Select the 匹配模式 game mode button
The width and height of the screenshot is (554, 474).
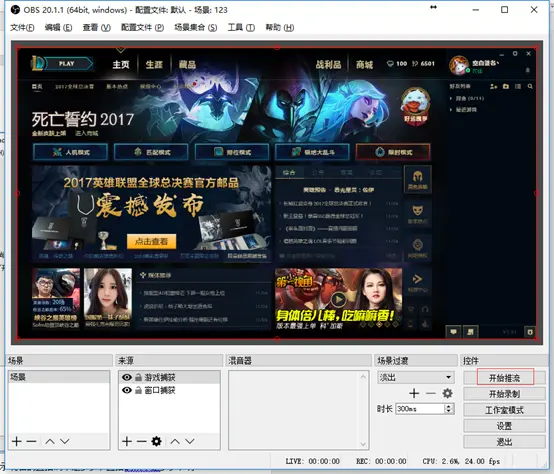pos(151,152)
